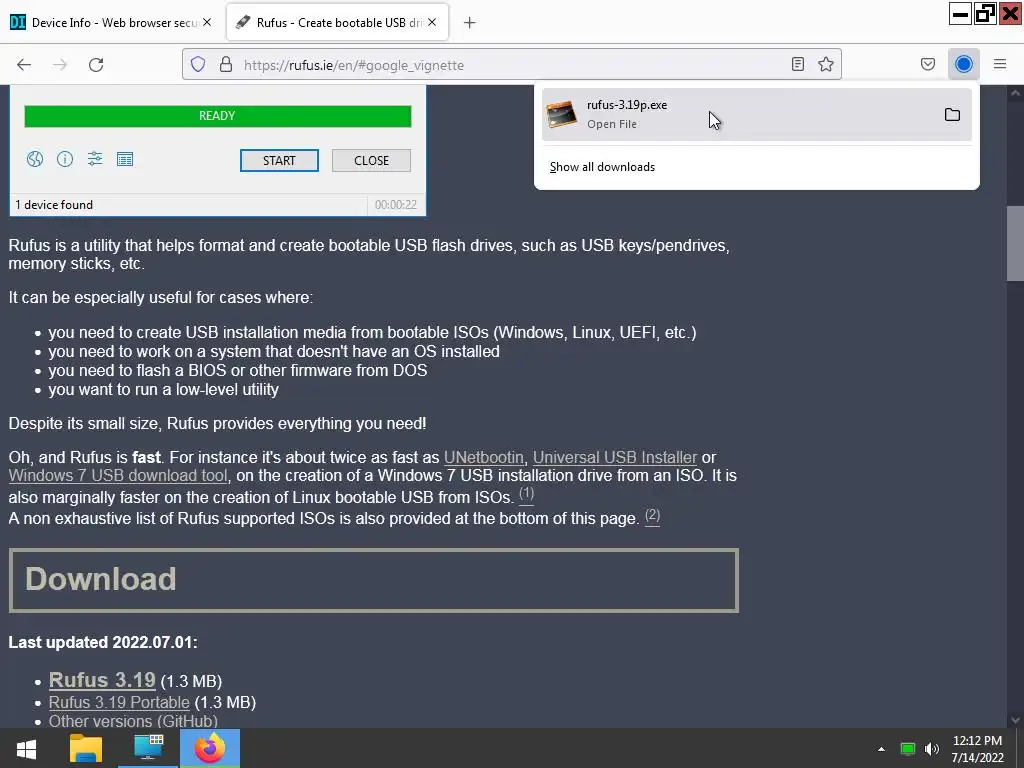Image resolution: width=1024 pixels, height=768 pixels.
Task: Bookmark this page with star
Action: coord(825,64)
